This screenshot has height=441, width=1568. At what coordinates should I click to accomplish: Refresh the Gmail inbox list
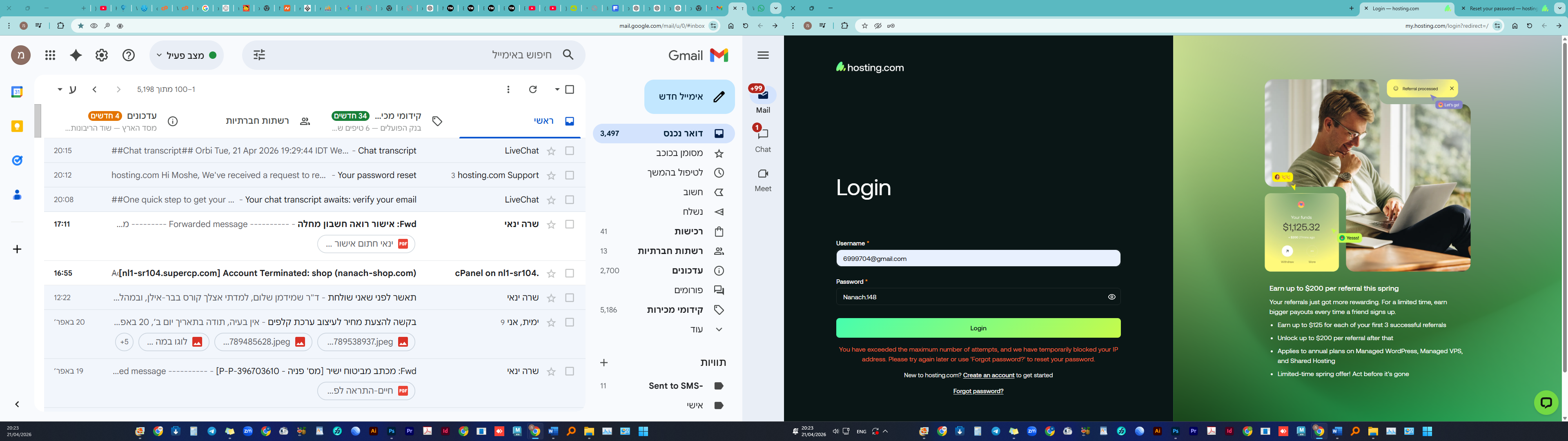click(x=533, y=89)
